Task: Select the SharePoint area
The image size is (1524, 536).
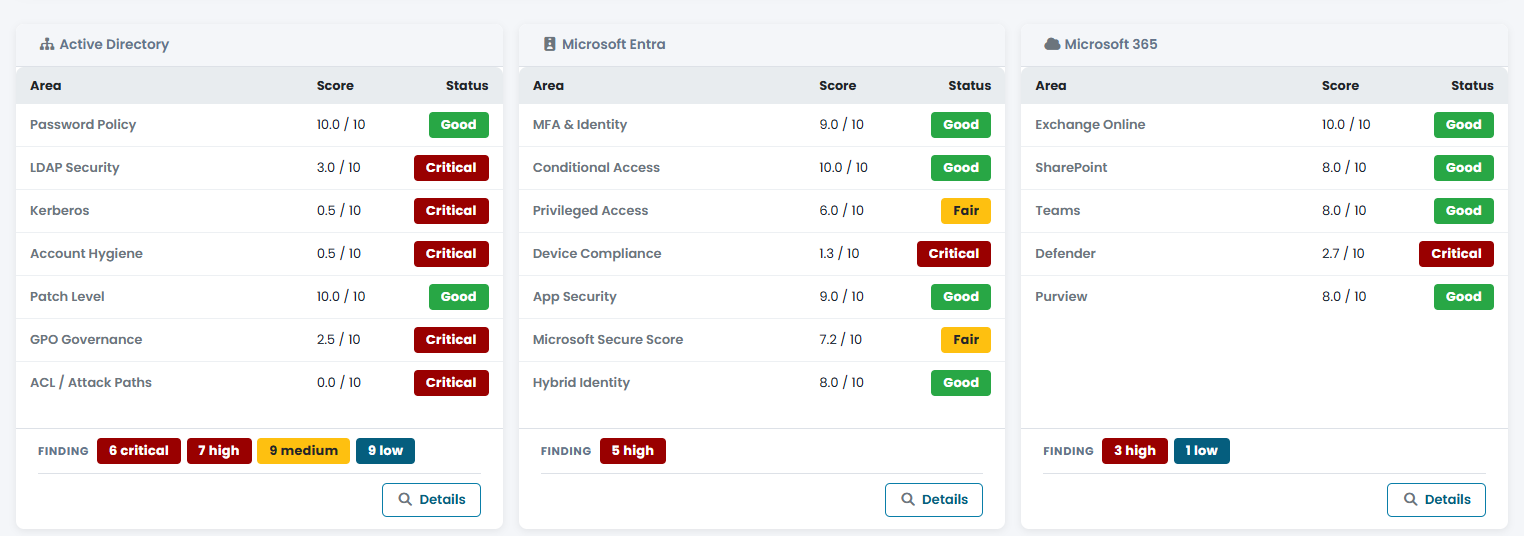Action: (x=1071, y=168)
